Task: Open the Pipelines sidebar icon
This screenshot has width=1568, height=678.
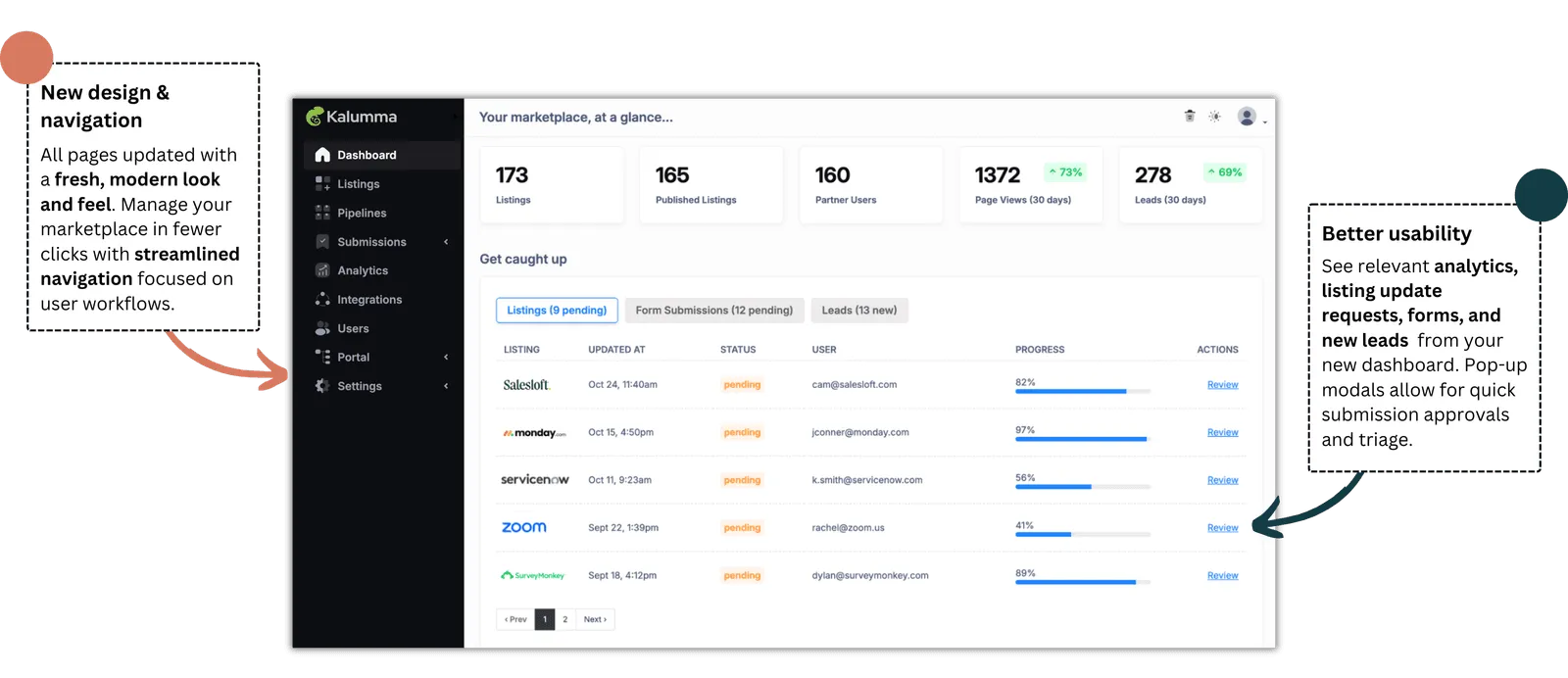Action: (322, 213)
